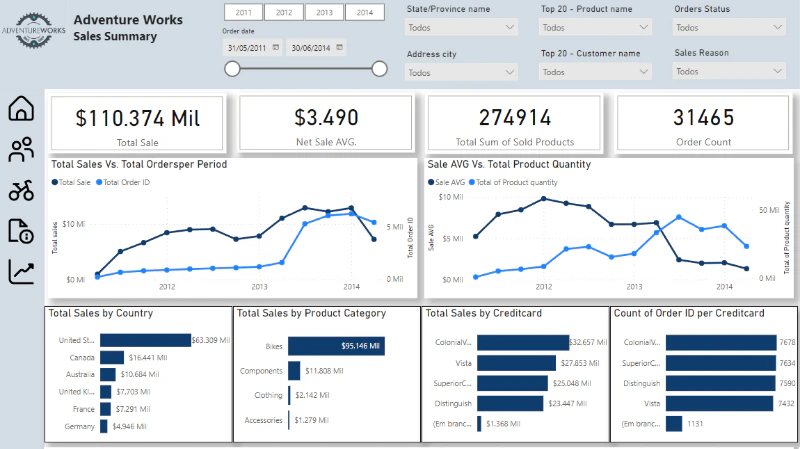Open the Products page bicycle icon

click(x=21, y=190)
